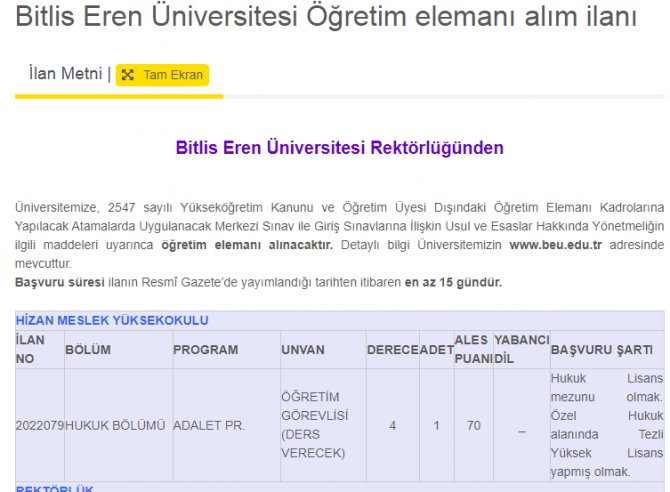Select the İlan Metni tab
Viewport: 670px width, 492px height.
(66, 74)
